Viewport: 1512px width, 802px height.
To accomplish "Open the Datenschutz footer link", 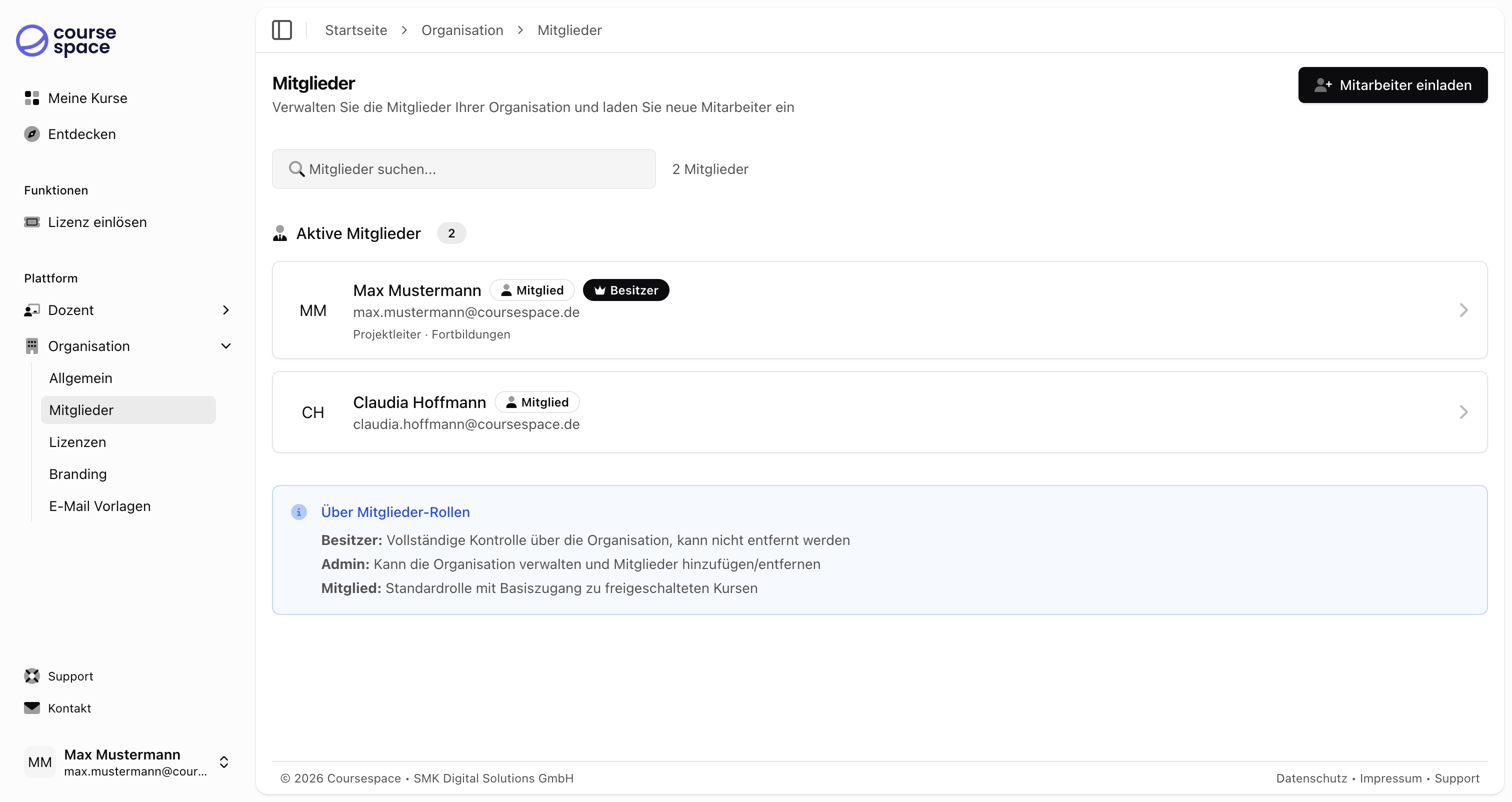I will point(1311,778).
